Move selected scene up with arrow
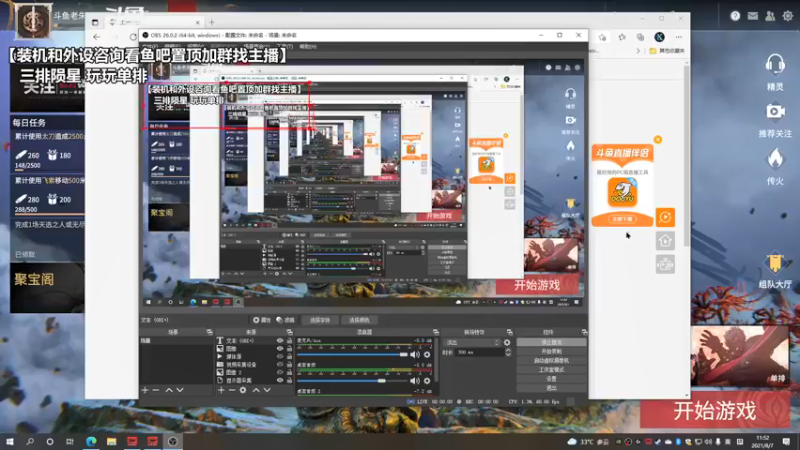Image resolution: width=800 pixels, height=450 pixels. coord(169,390)
